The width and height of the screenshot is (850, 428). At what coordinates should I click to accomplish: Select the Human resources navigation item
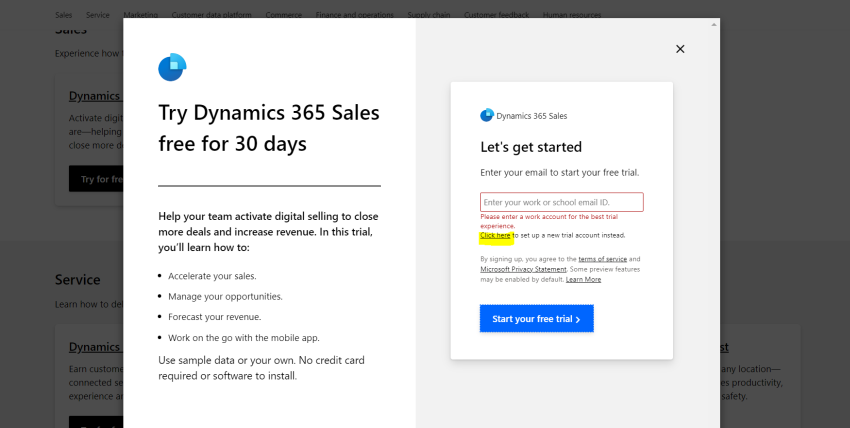pyautogui.click(x=572, y=15)
